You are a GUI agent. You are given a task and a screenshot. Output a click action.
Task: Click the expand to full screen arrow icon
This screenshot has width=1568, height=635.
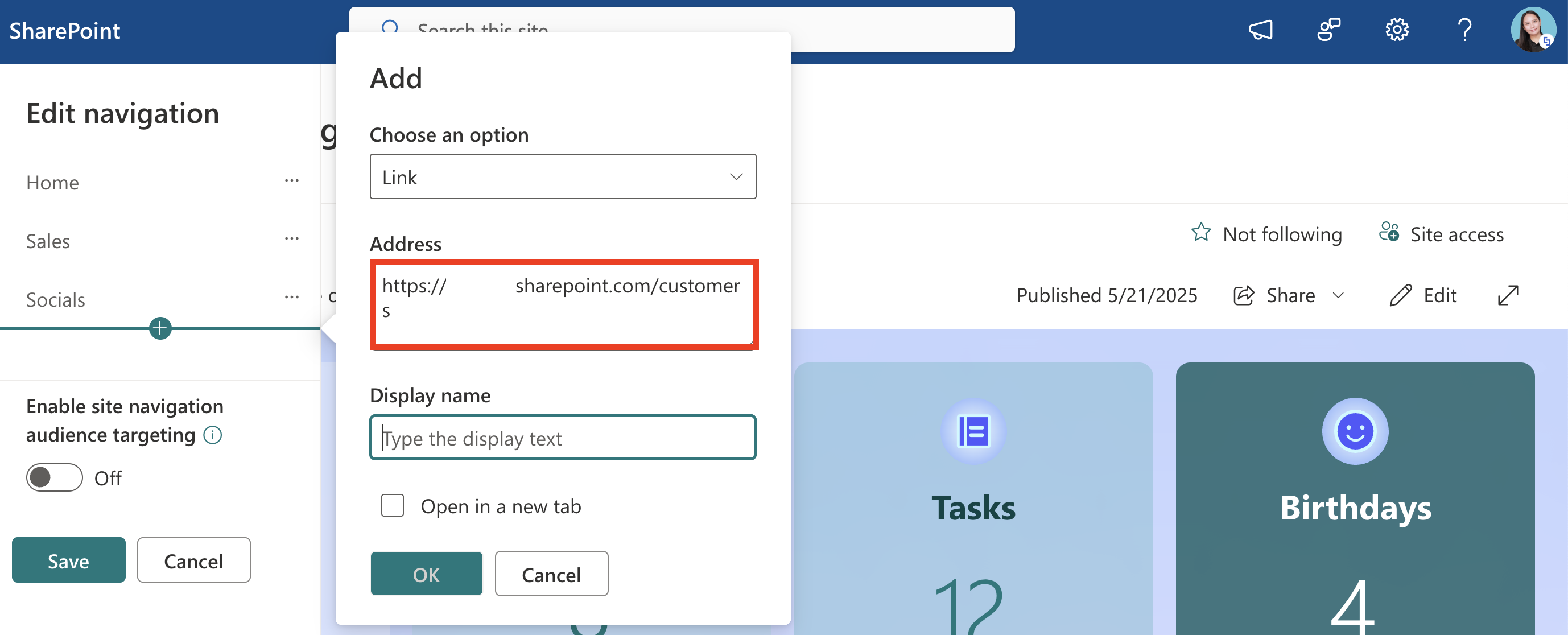point(1508,295)
